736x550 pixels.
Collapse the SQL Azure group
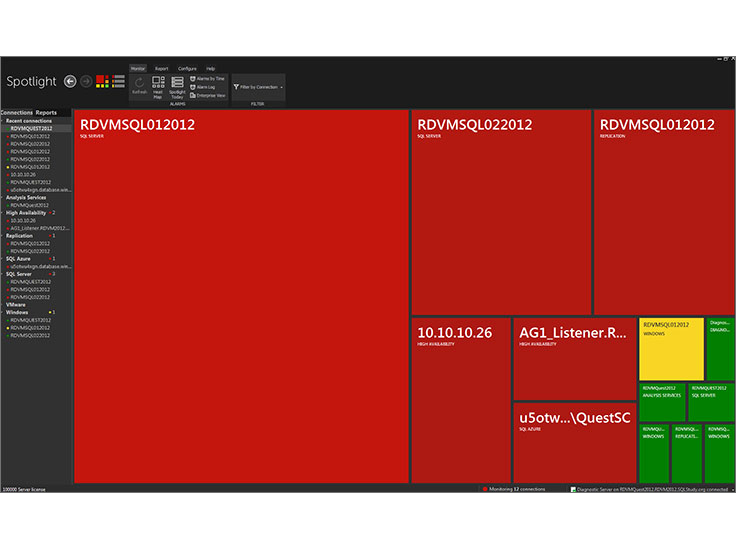coord(3,259)
